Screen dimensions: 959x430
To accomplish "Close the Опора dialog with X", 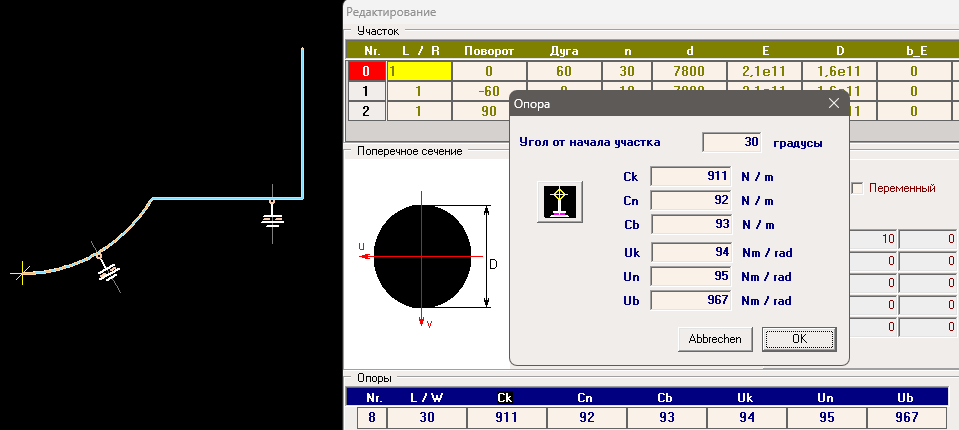I will coord(834,102).
